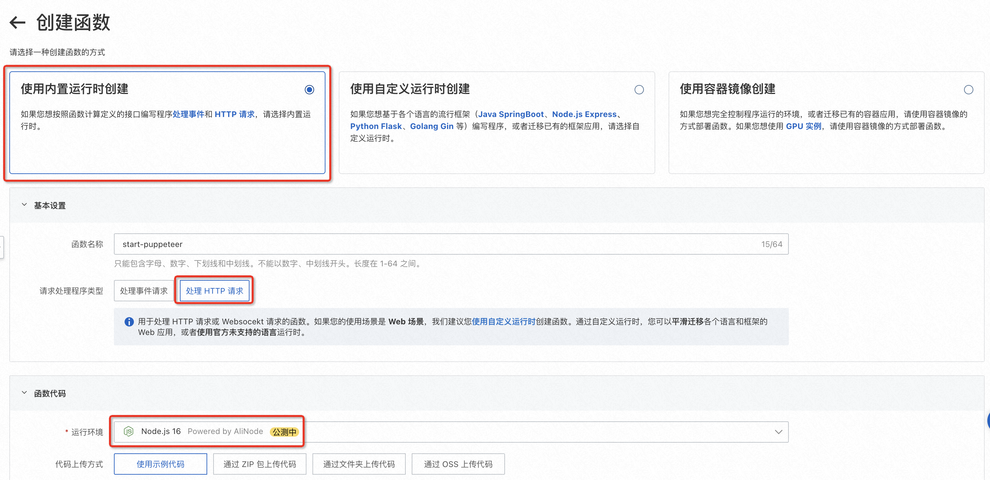
Task: Open the 处理事件 link in first card
Action: (x=188, y=114)
